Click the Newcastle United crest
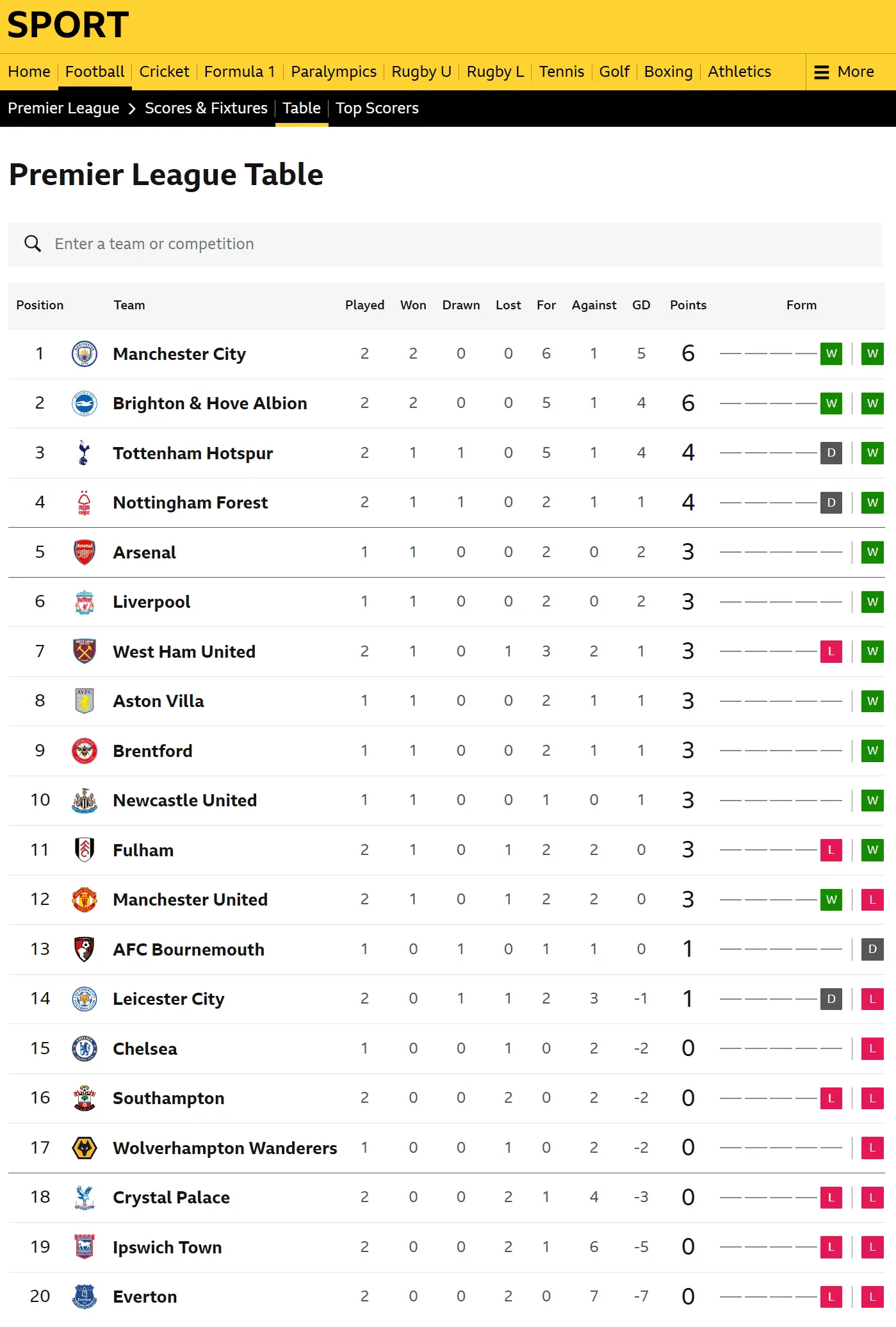Viewport: 896px width, 1327px height. [x=85, y=801]
